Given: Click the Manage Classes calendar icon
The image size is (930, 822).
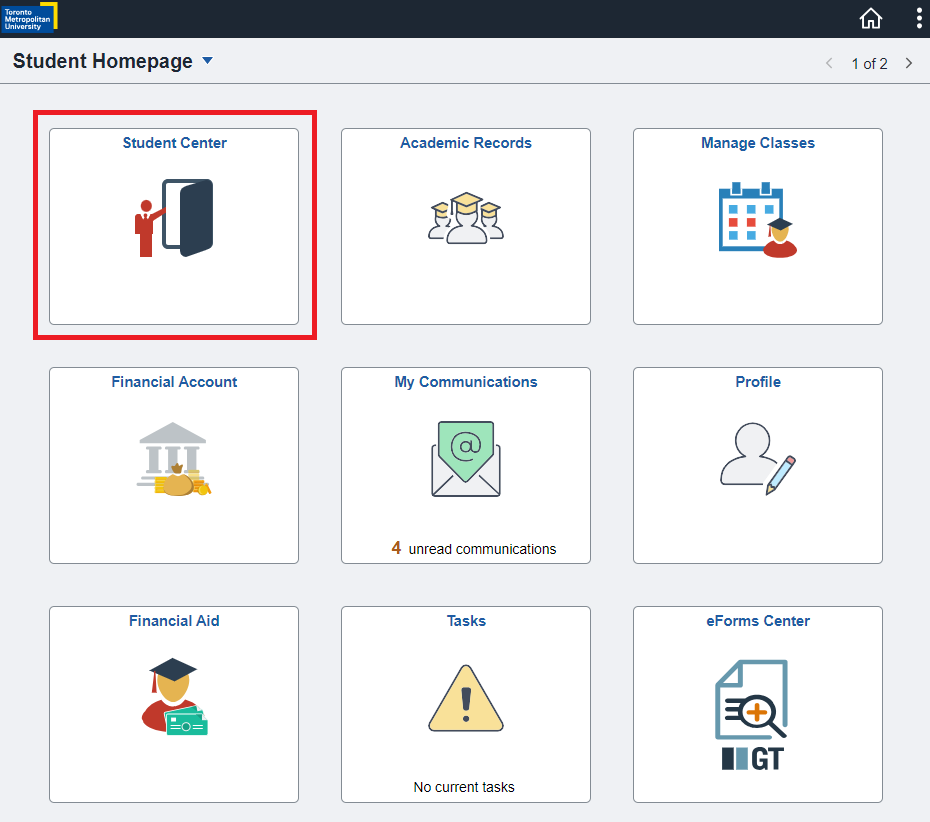Looking at the screenshot, I should (x=757, y=219).
